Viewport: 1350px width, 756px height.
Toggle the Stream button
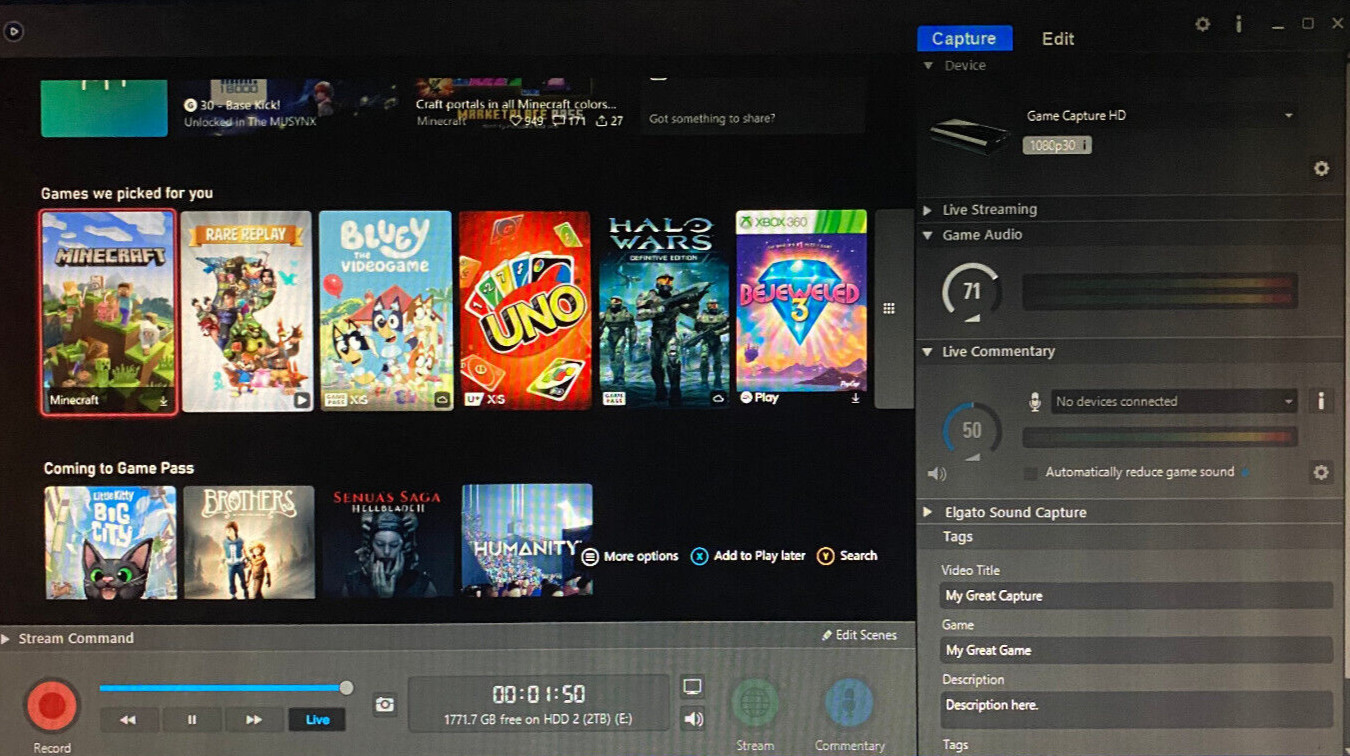755,703
